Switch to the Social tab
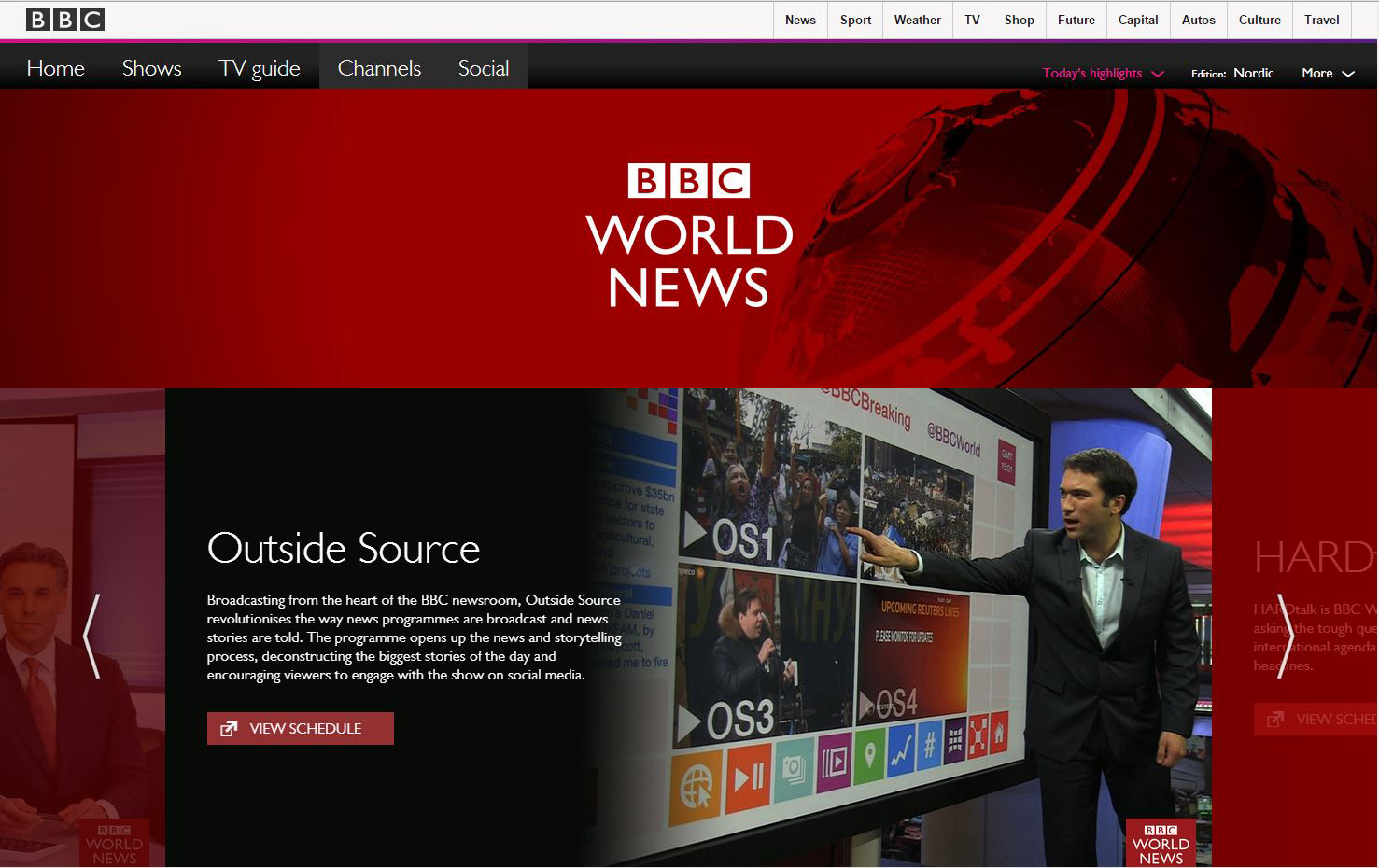1379x868 pixels. point(484,68)
